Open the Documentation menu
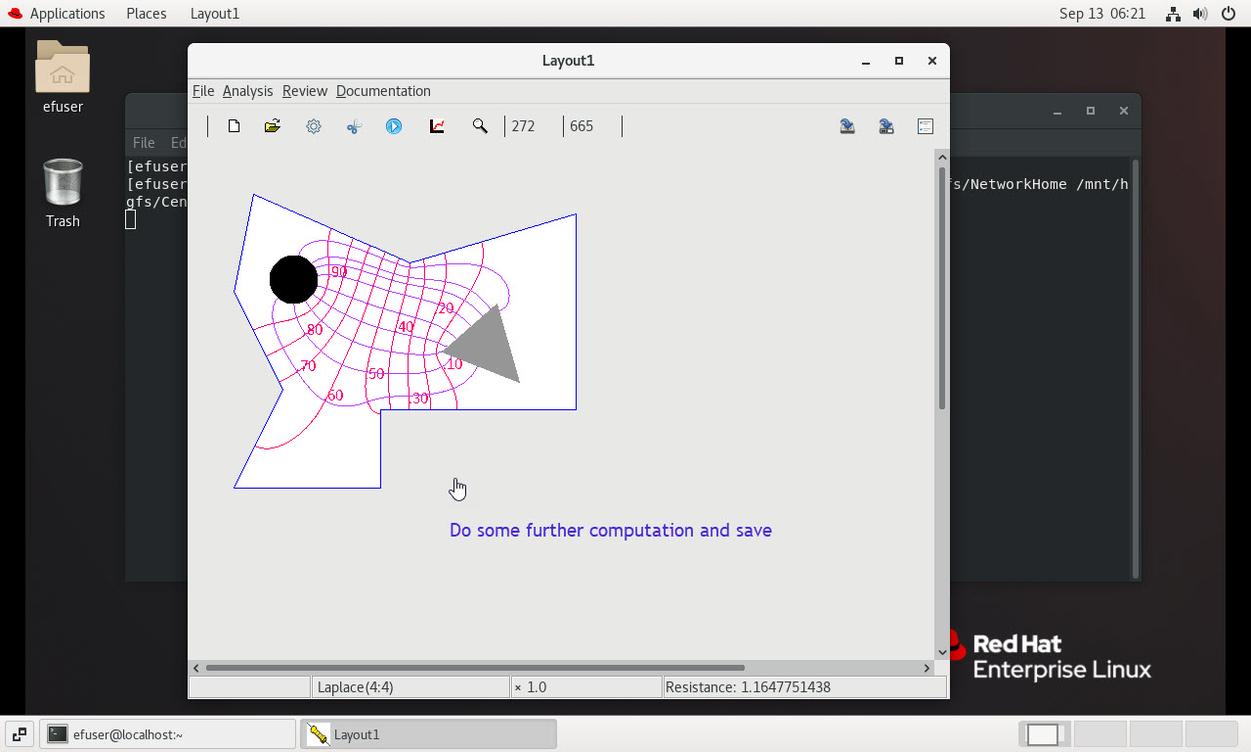Screen dimensions: 1251x752 coord(383,91)
